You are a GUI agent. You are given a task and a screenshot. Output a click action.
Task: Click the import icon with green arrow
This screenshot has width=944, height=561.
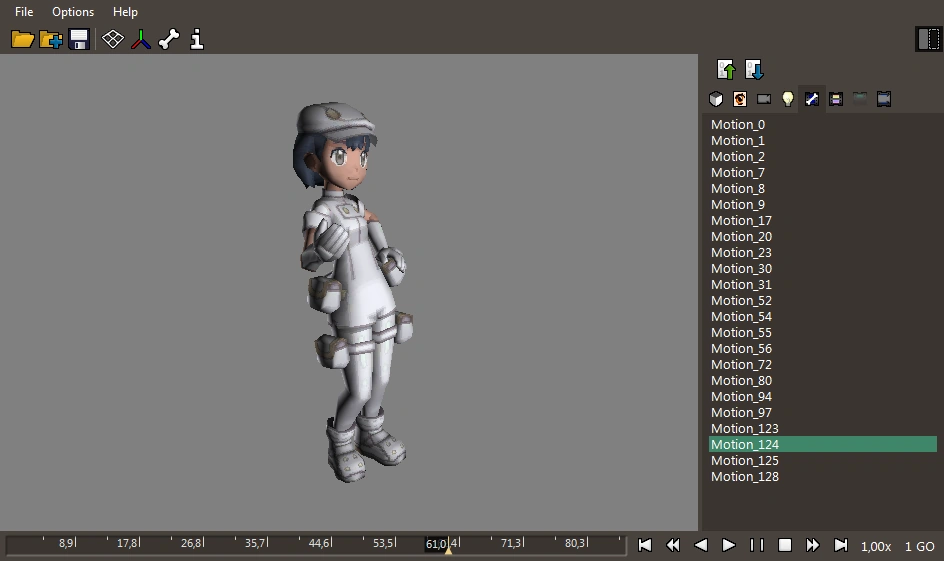click(x=727, y=70)
